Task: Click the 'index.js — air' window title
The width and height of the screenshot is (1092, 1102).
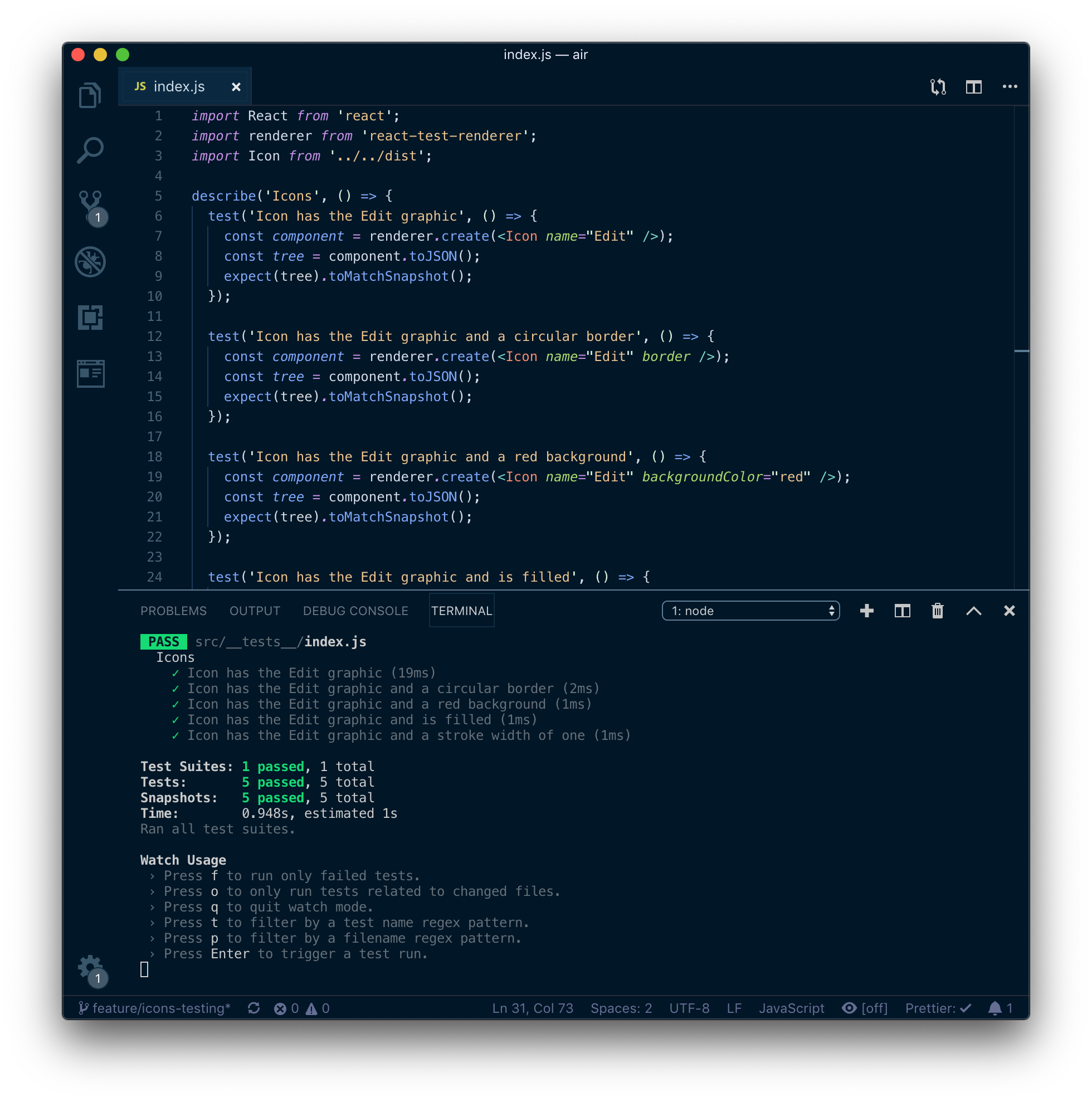Action: coord(545,55)
